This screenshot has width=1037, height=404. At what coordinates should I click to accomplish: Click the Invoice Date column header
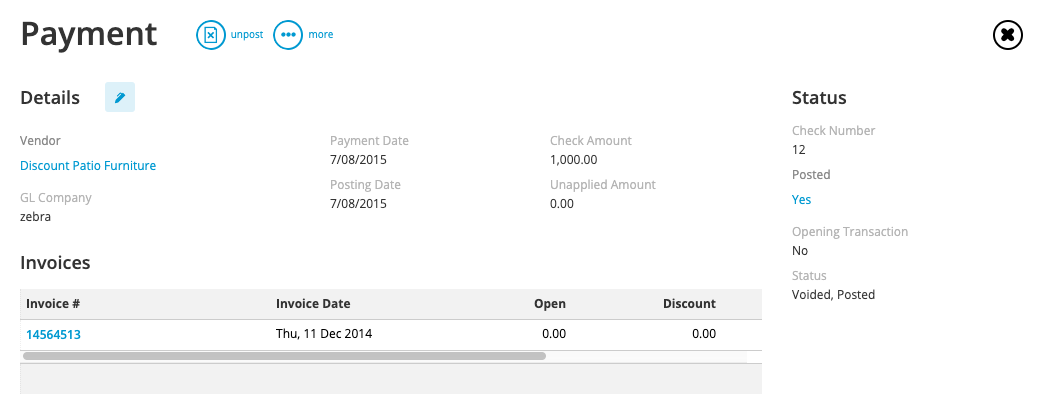pyautogui.click(x=313, y=303)
